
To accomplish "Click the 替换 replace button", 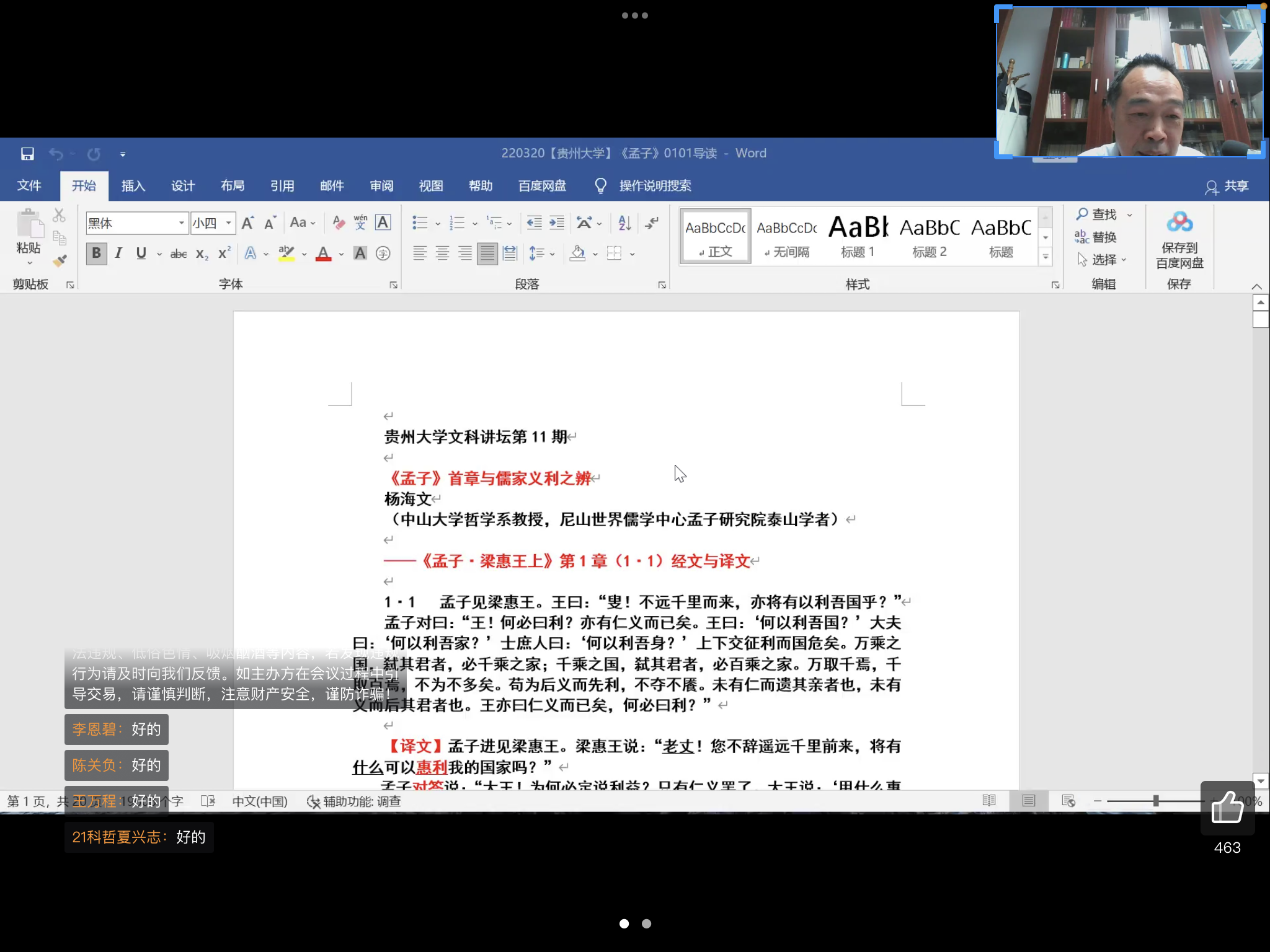I will point(1096,237).
